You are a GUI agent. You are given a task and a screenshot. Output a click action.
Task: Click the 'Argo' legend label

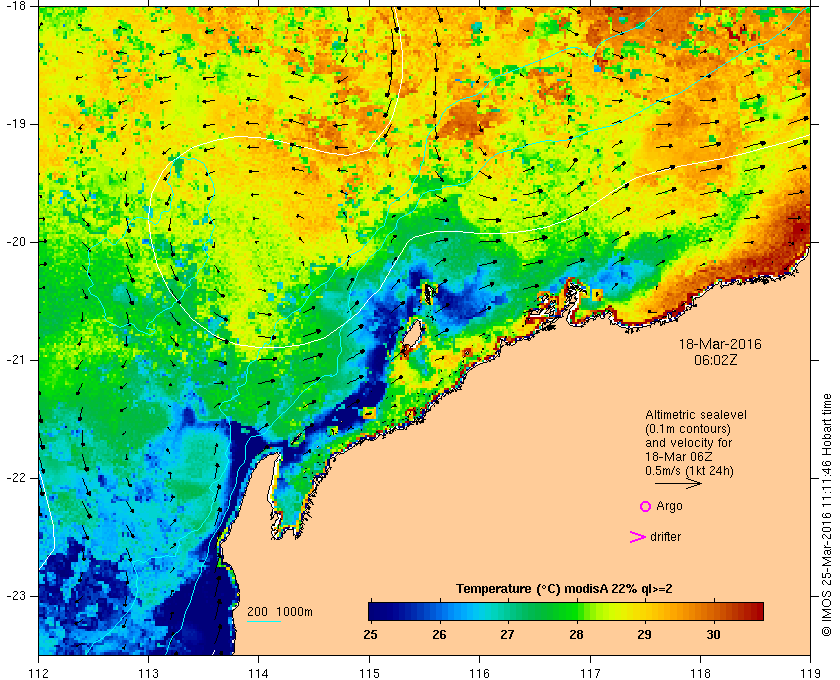pyautogui.click(x=669, y=506)
